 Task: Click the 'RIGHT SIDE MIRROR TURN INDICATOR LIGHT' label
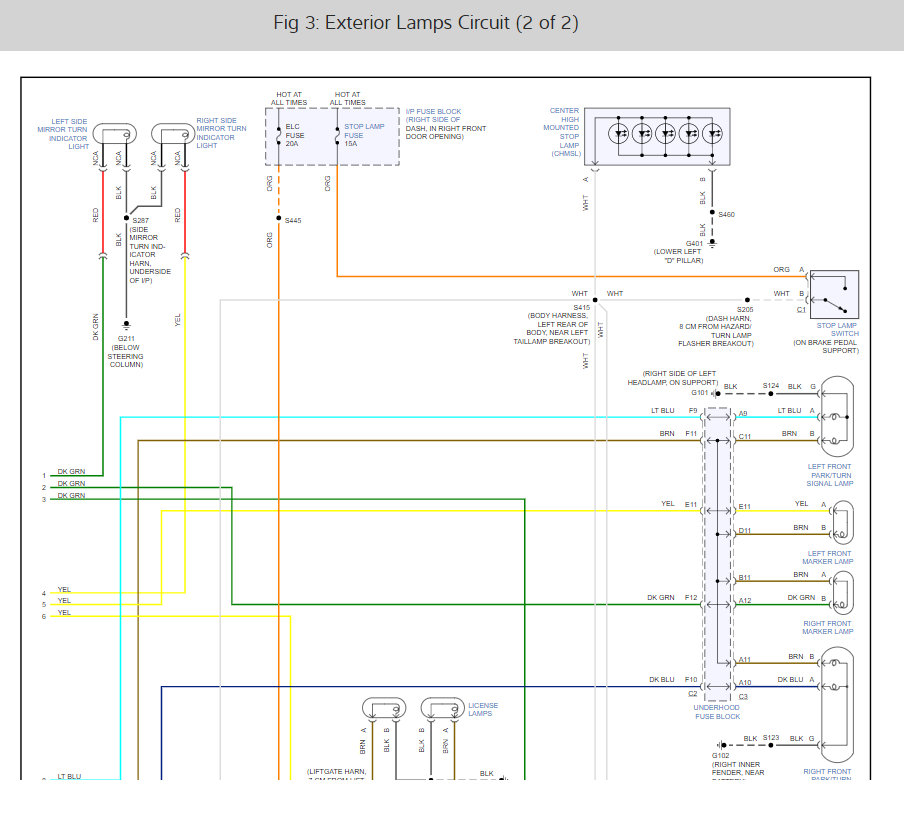coord(221,133)
